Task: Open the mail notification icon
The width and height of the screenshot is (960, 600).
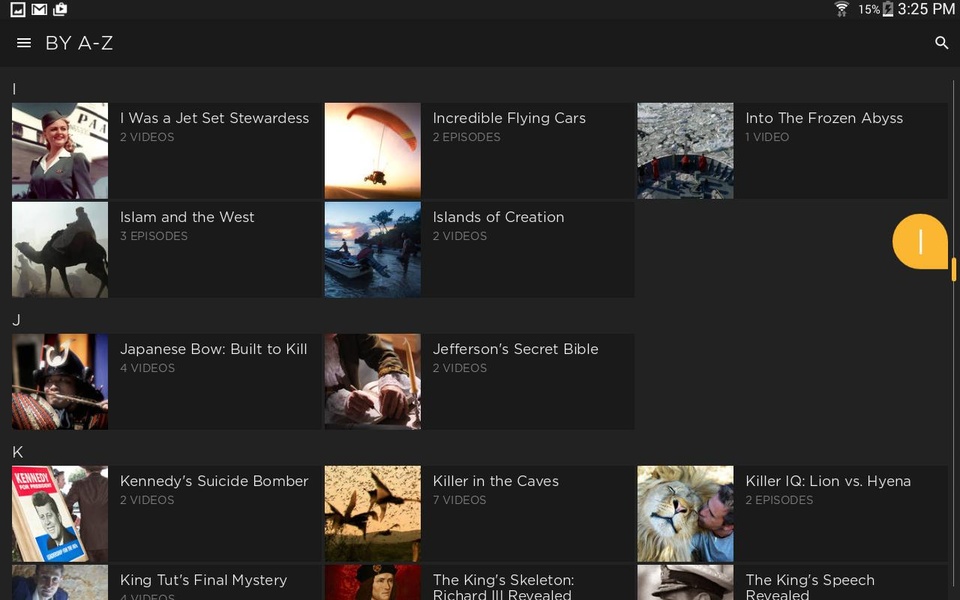Action: click(39, 9)
